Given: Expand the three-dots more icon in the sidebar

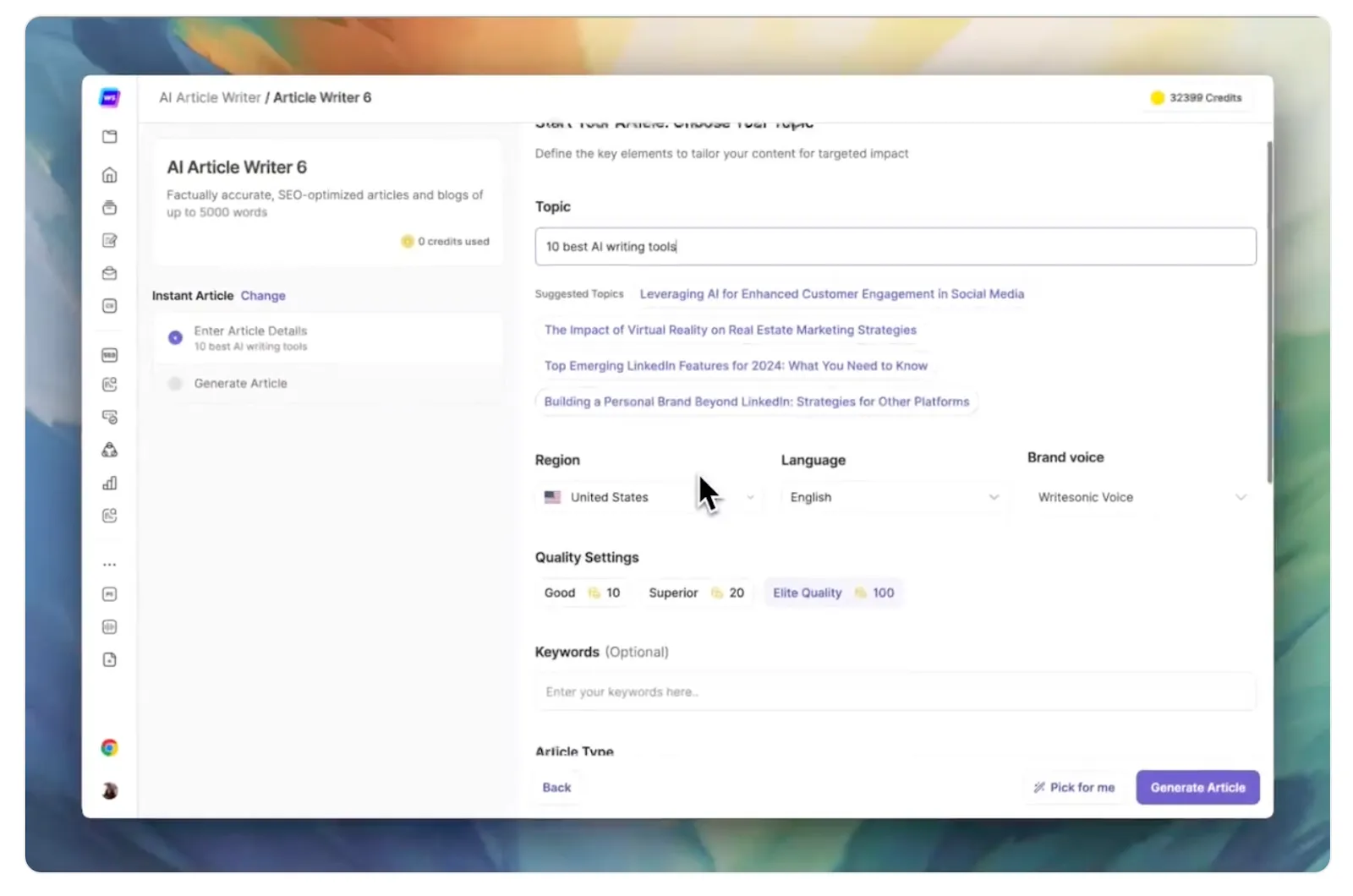Looking at the screenshot, I should click(110, 565).
